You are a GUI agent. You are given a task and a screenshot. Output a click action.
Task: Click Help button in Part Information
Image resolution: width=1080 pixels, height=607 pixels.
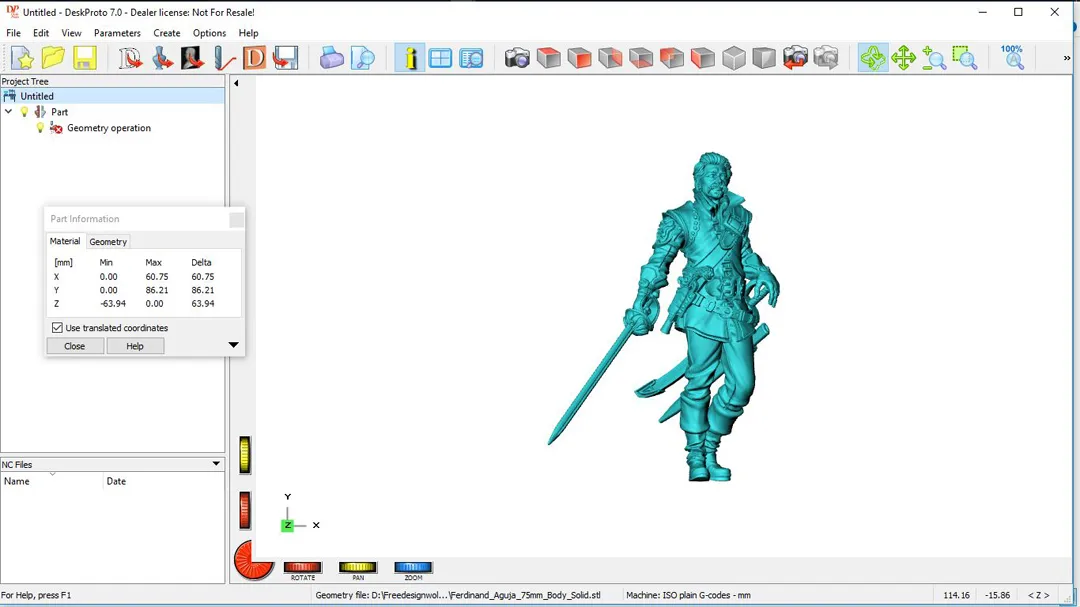(x=135, y=346)
